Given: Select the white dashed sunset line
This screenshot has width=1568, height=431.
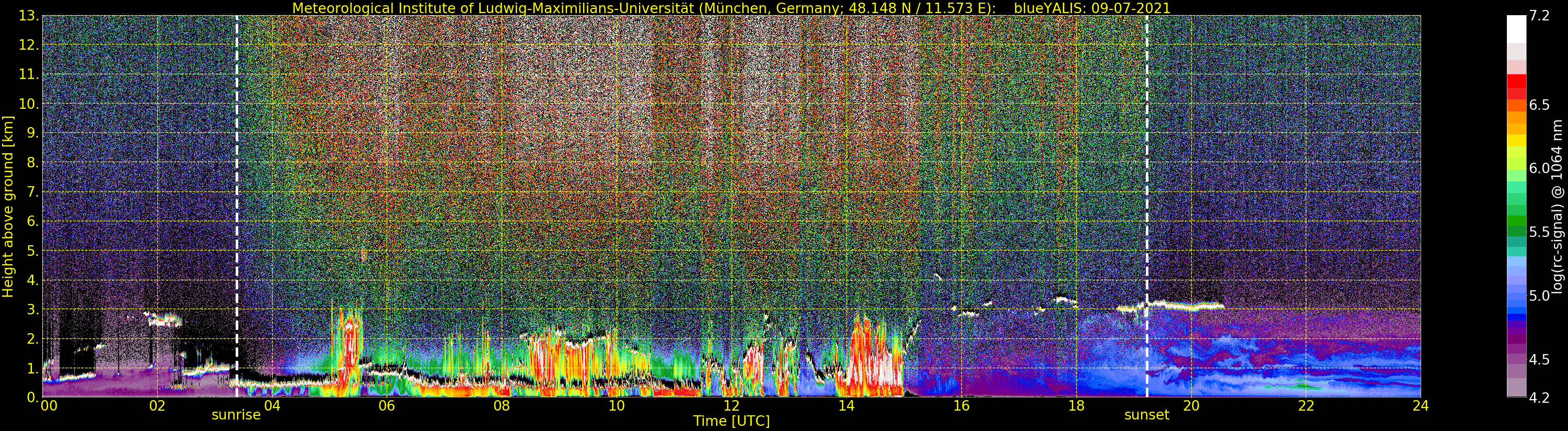Looking at the screenshot, I should 1147,183.
